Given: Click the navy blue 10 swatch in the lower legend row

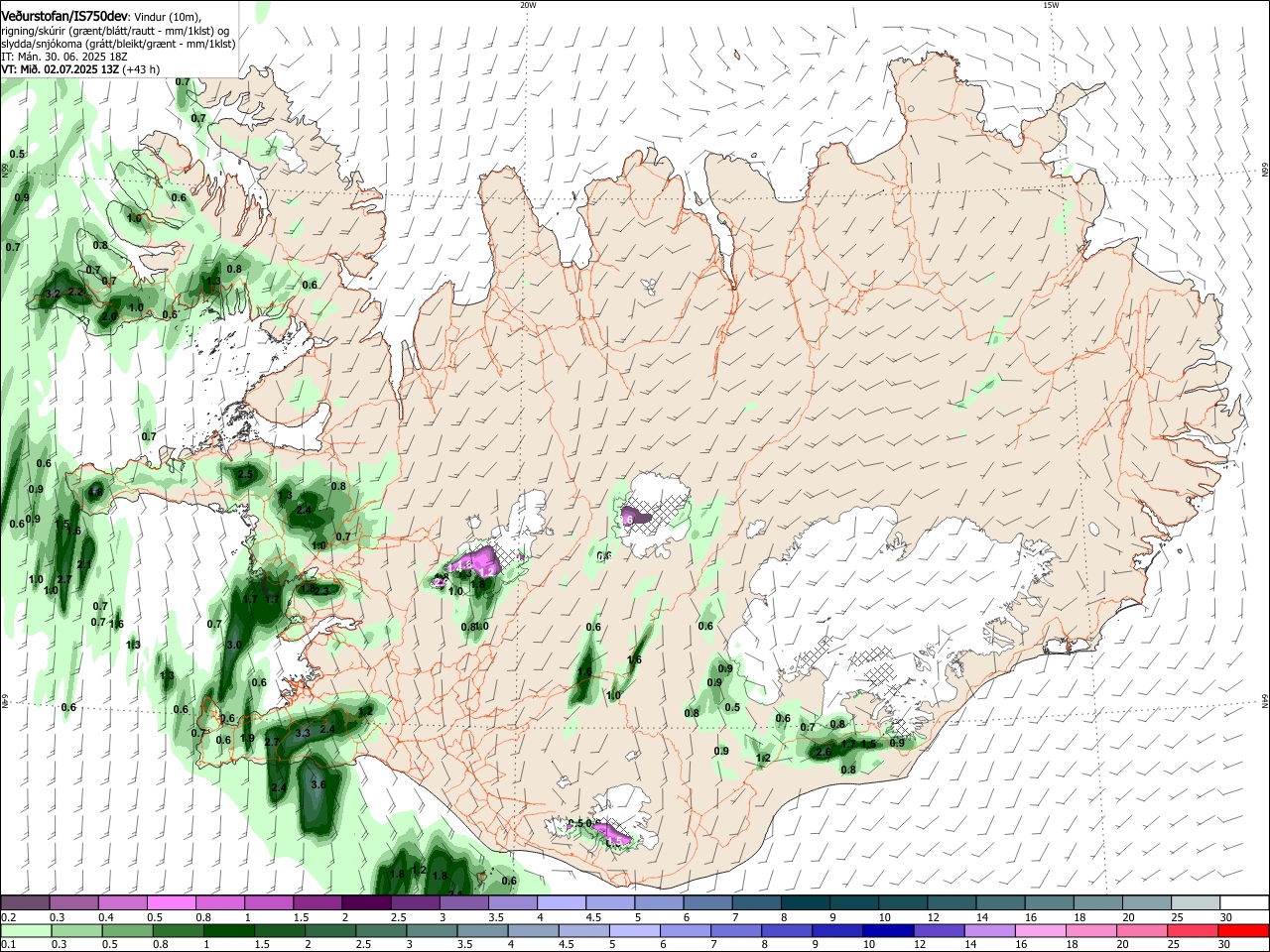Looking at the screenshot, I should click(887, 931).
